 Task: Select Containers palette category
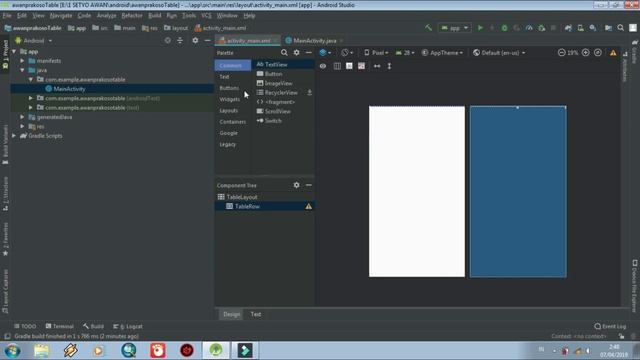[233, 122]
